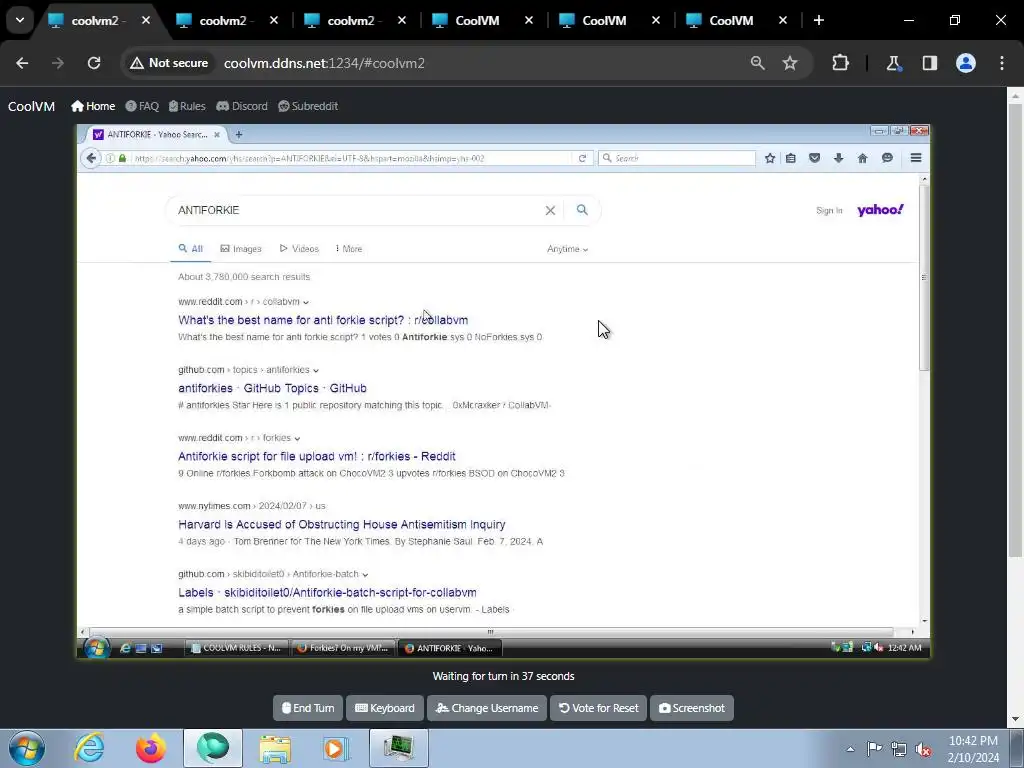
Task: Click the Yahoo search magnifier button
Action: point(582,210)
